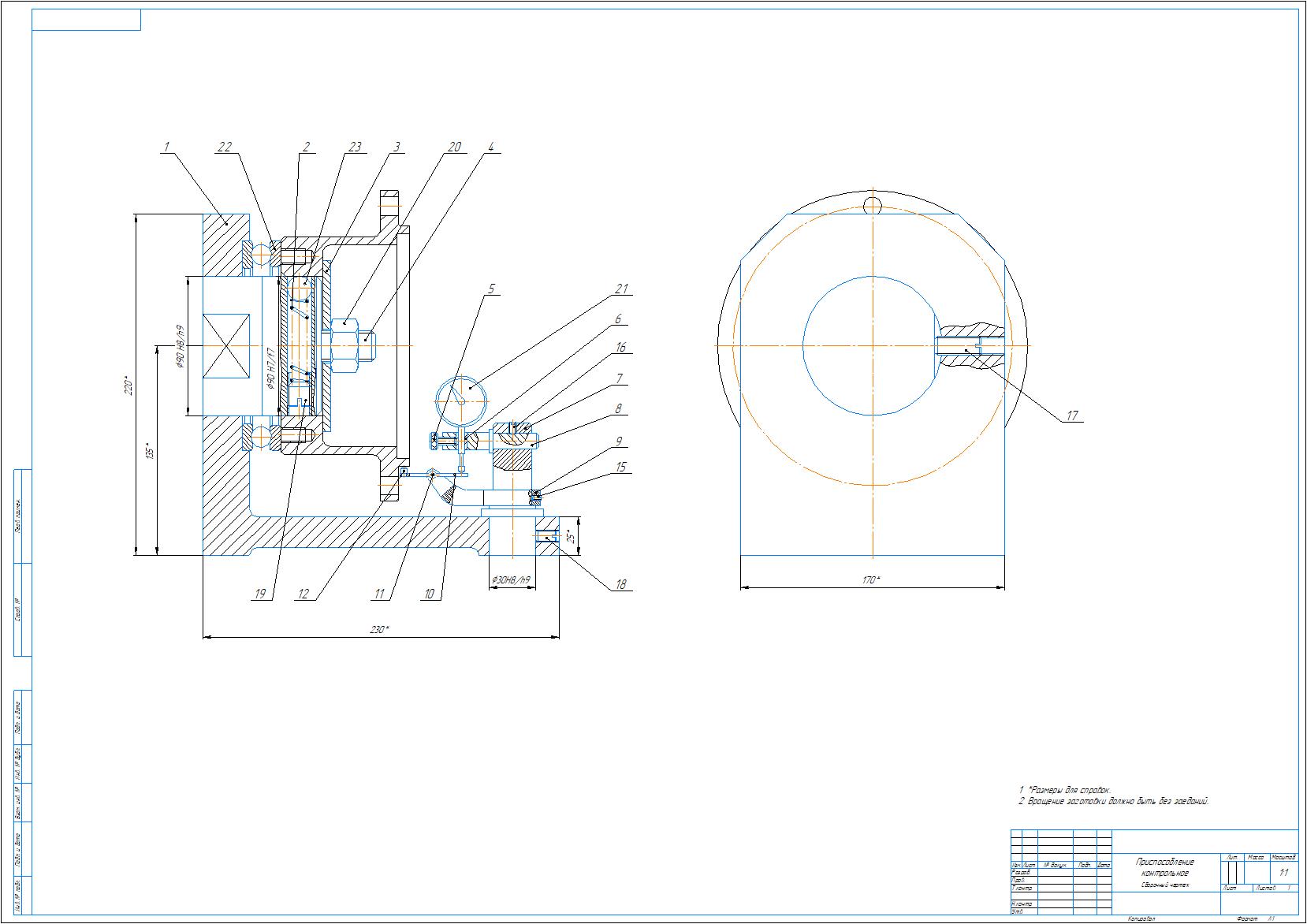Select the 'Сборочный чертеж' subtitle text
The width and height of the screenshot is (1307, 924).
(1164, 885)
